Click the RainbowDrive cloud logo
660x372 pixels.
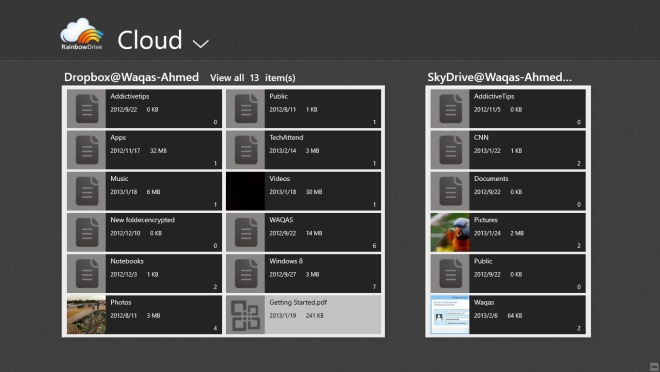pos(82,34)
